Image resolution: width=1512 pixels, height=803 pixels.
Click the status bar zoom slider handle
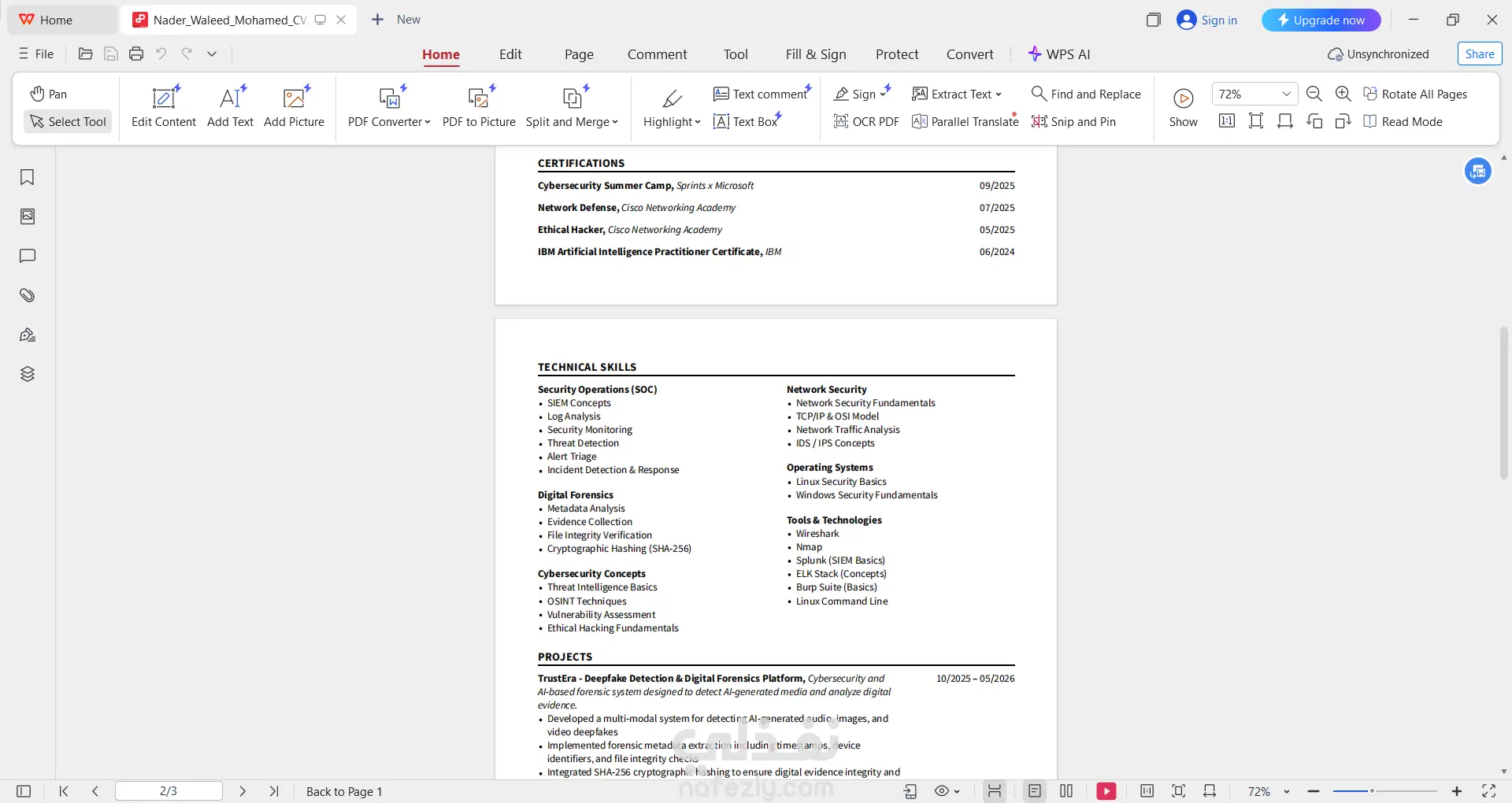[x=1372, y=791]
